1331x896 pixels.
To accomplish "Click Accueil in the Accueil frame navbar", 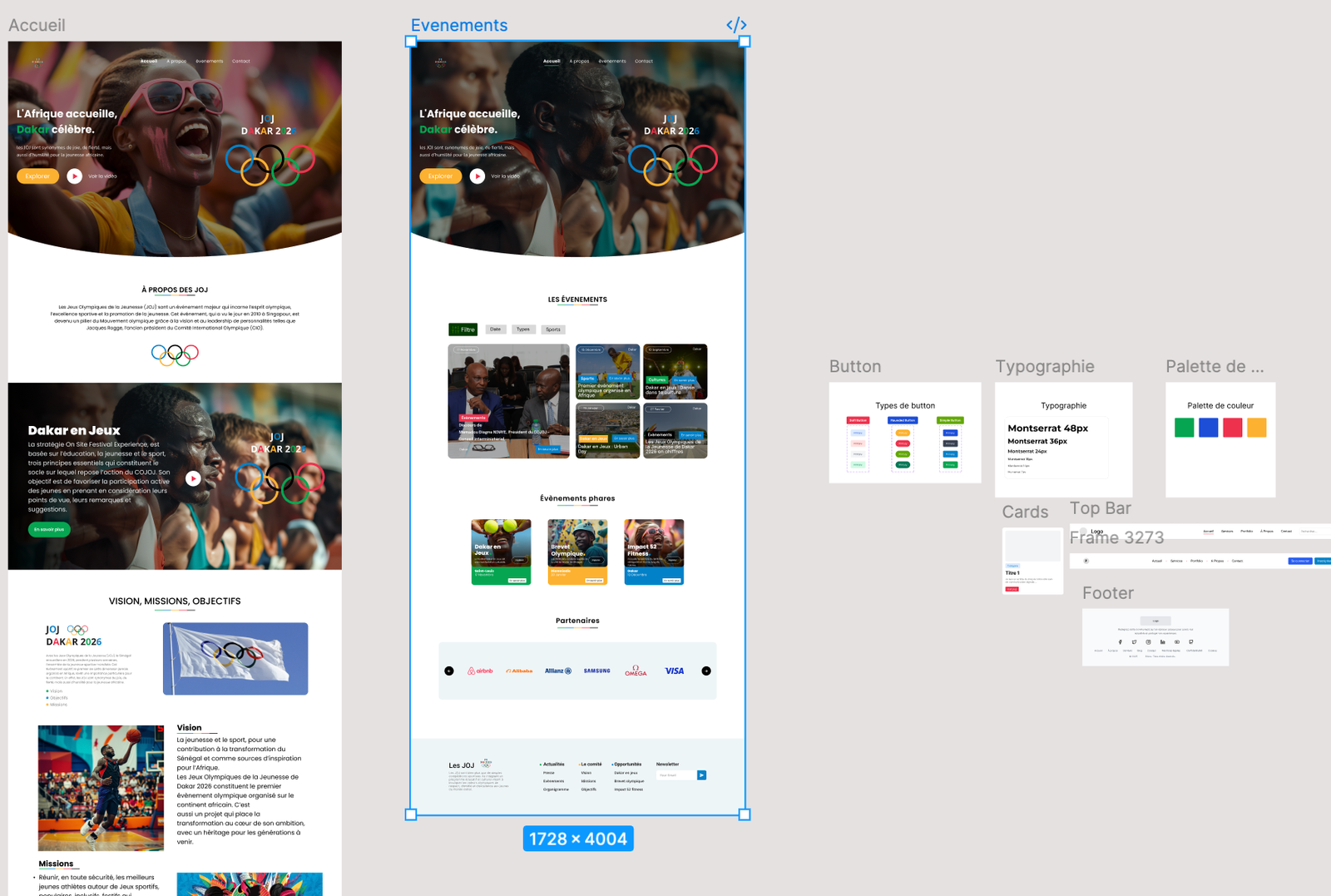I will (149, 61).
